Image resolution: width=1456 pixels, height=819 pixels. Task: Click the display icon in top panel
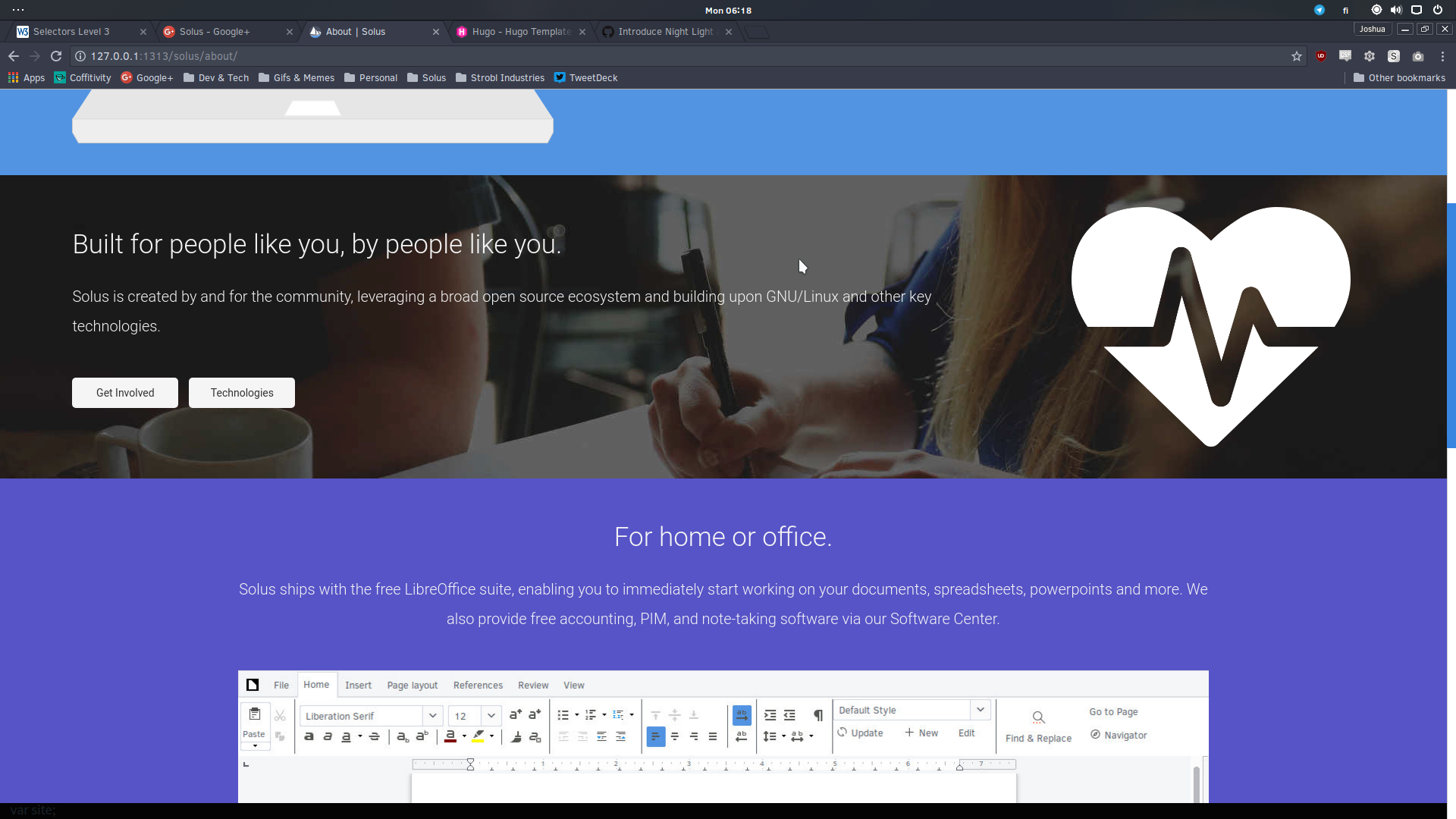click(1417, 10)
